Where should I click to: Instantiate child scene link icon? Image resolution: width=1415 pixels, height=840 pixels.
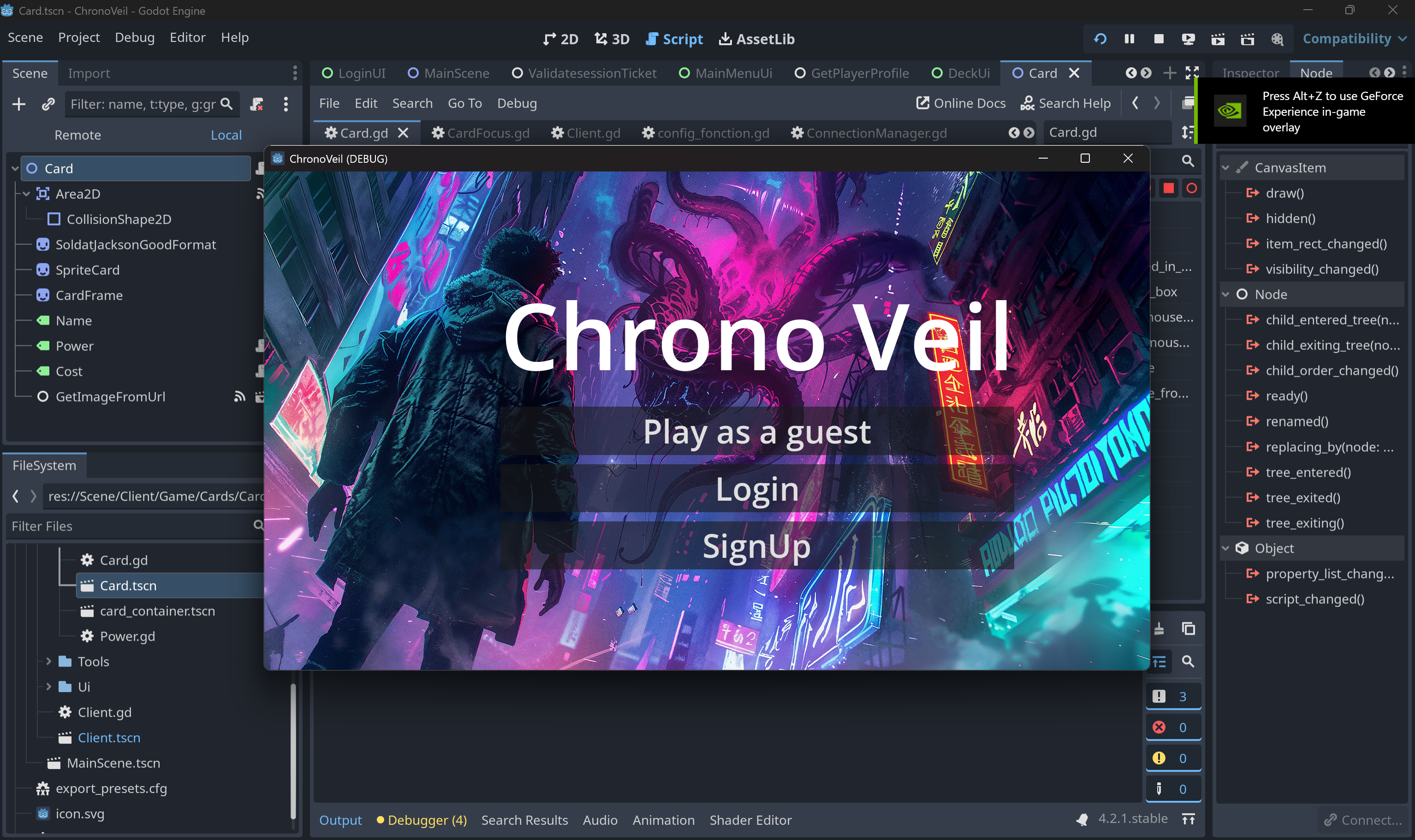pyautogui.click(x=48, y=104)
